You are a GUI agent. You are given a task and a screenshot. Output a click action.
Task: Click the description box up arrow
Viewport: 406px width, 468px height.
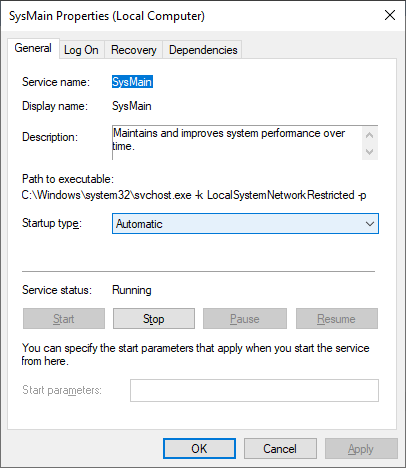369,135
